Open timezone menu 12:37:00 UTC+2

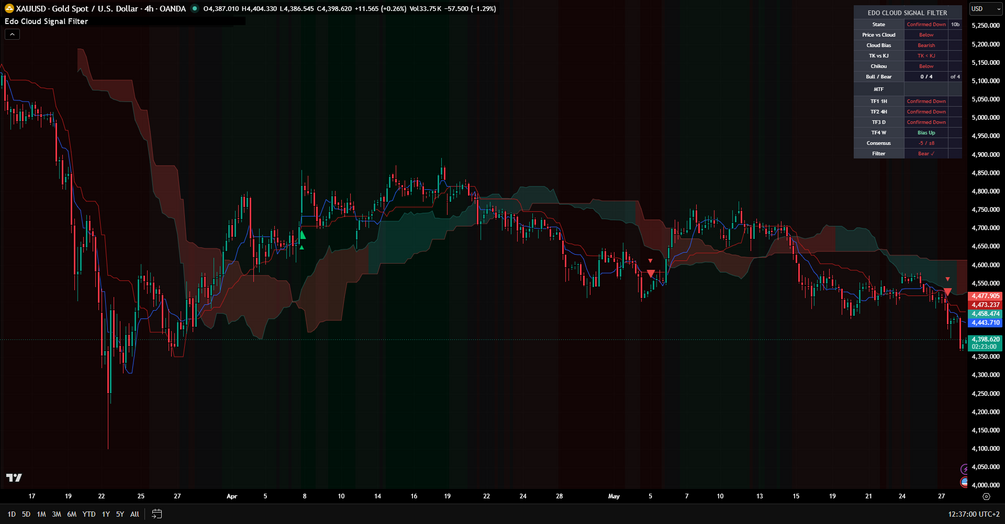[x=974, y=514]
